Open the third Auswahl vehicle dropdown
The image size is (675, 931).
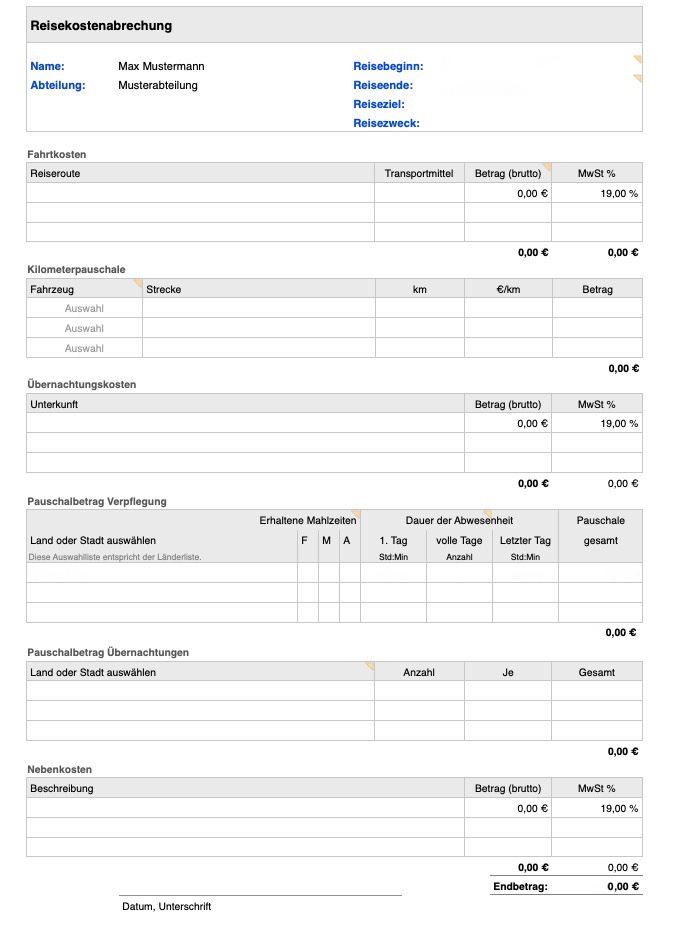click(x=84, y=348)
